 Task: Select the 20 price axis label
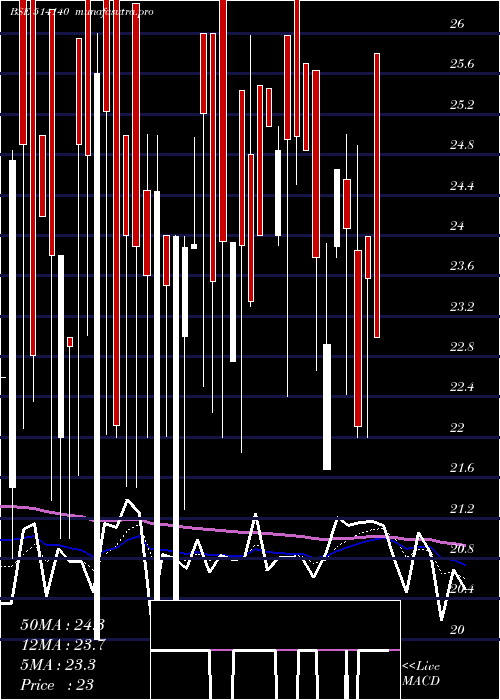pos(457,629)
